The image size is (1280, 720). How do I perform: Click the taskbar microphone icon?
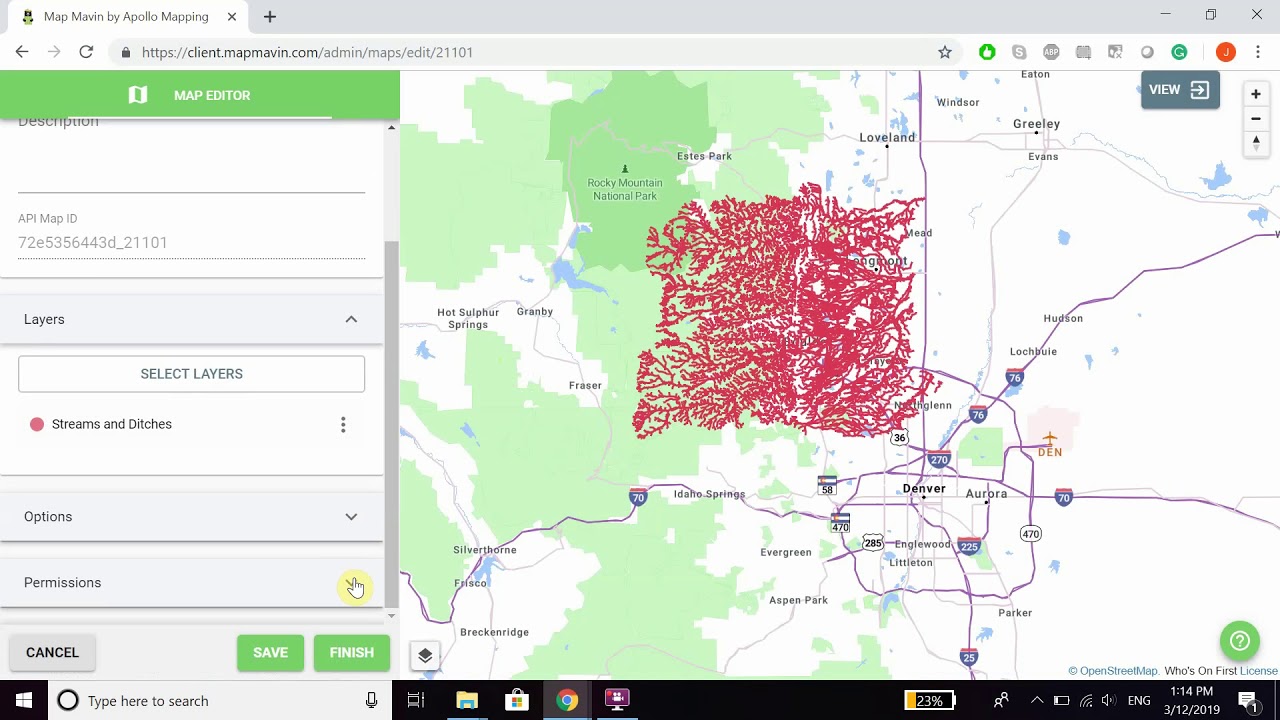[371, 700]
